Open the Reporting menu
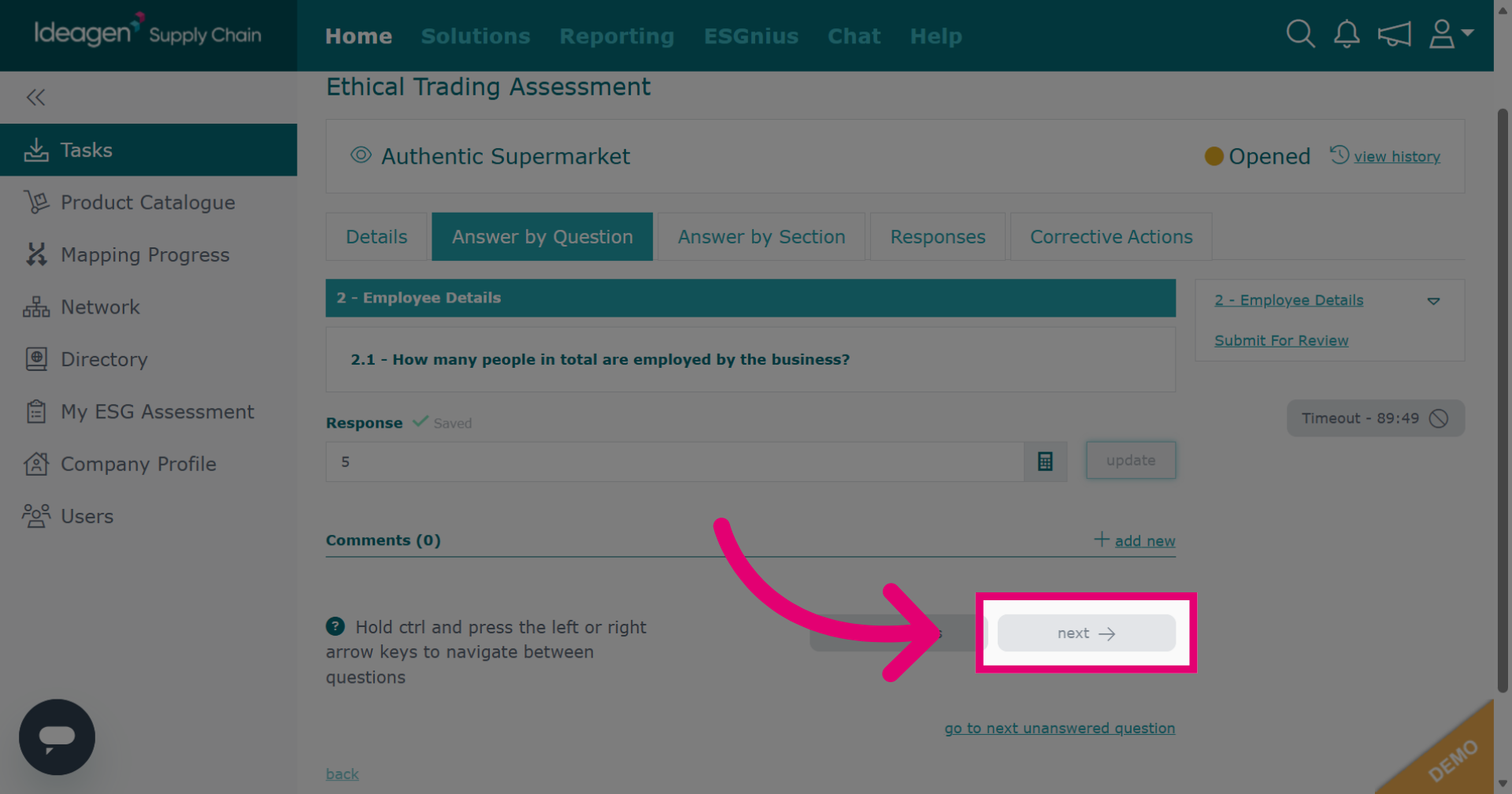 coord(617,36)
